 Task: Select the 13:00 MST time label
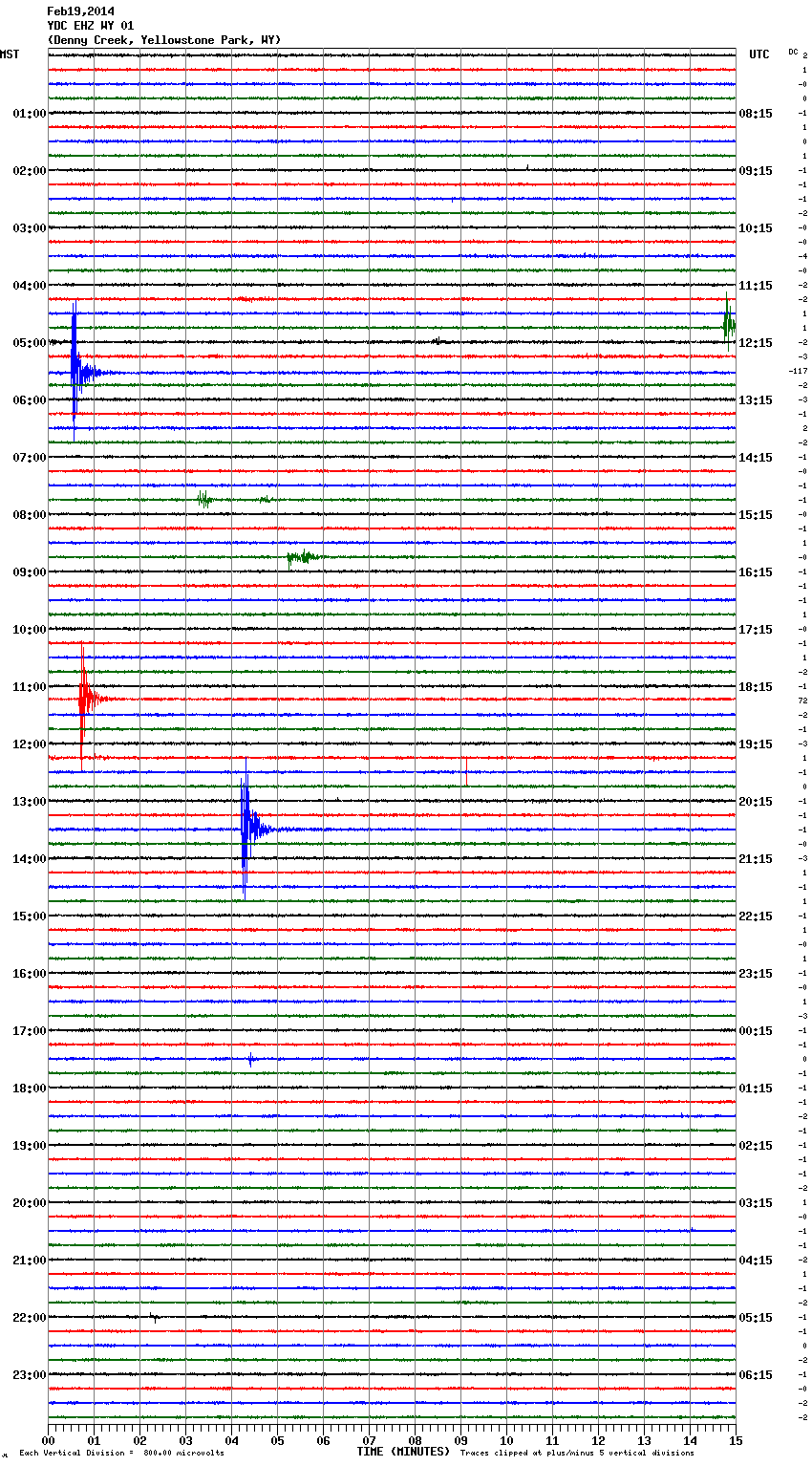pos(29,802)
